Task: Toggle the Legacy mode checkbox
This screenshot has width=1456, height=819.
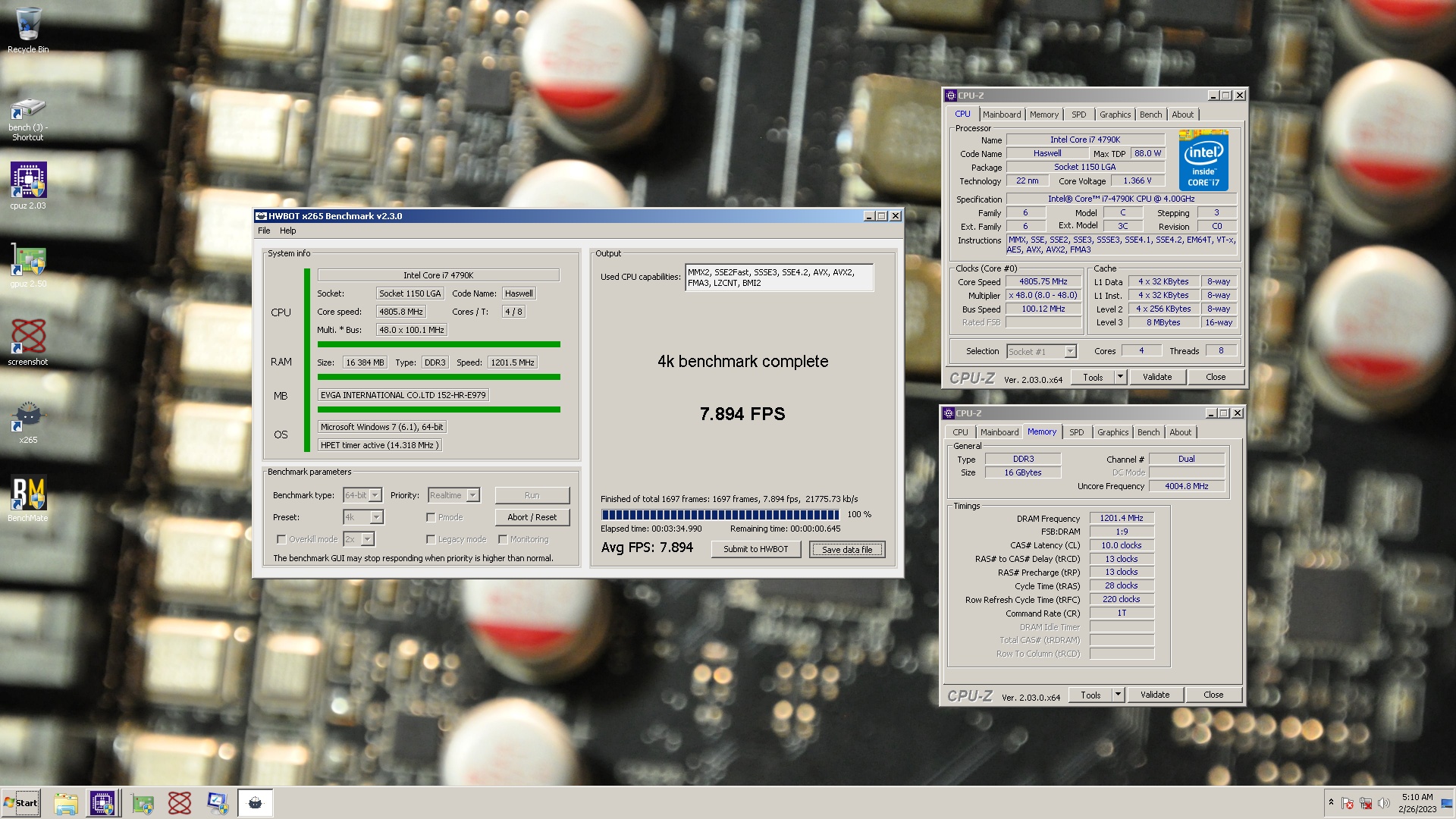Action: point(431,539)
